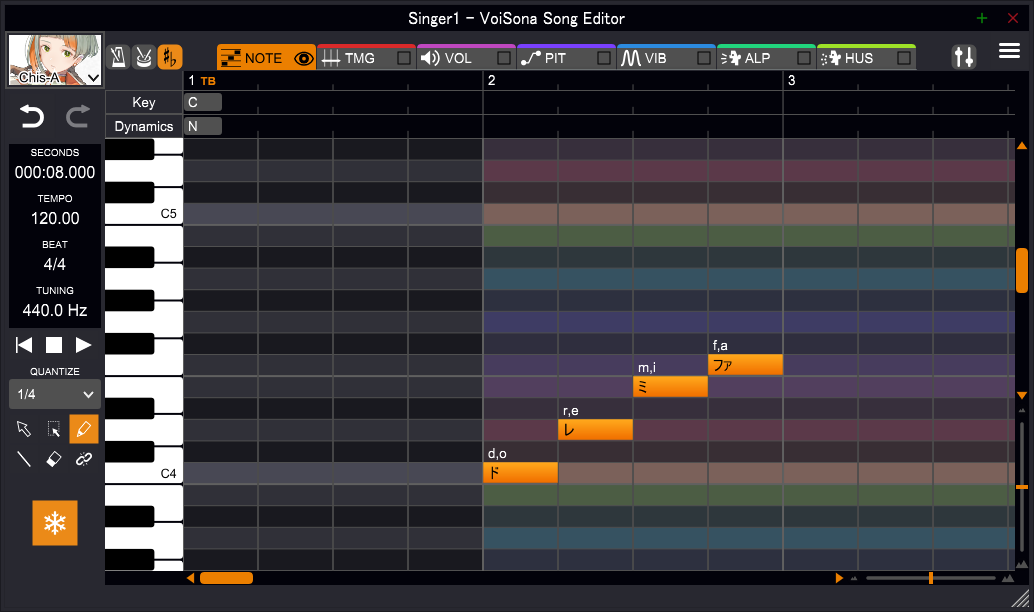Click the vertical zoom slider handle
Viewport: 1034px width, 612px height.
[1021, 487]
